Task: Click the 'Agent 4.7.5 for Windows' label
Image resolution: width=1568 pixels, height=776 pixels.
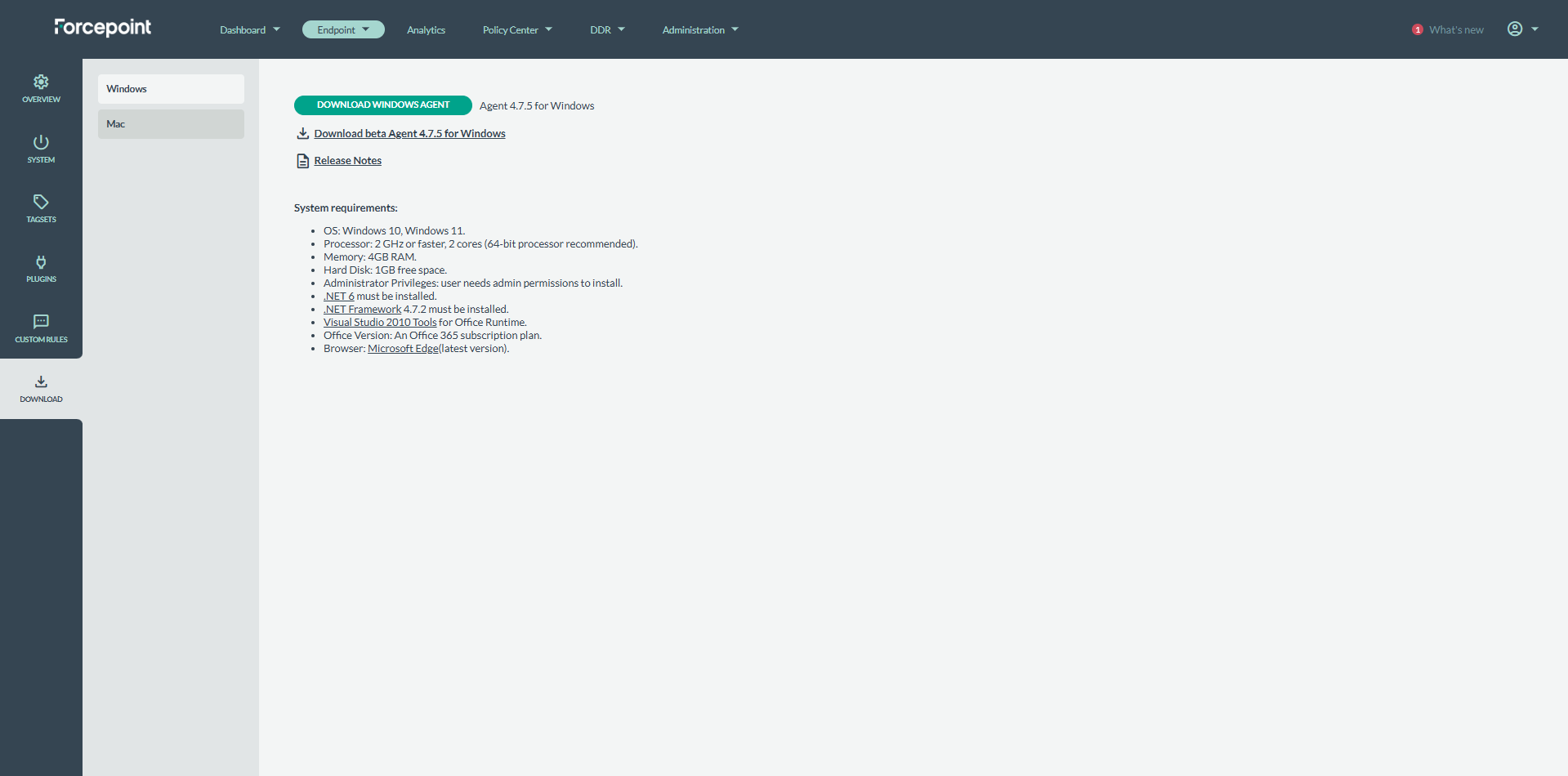Action: [537, 106]
